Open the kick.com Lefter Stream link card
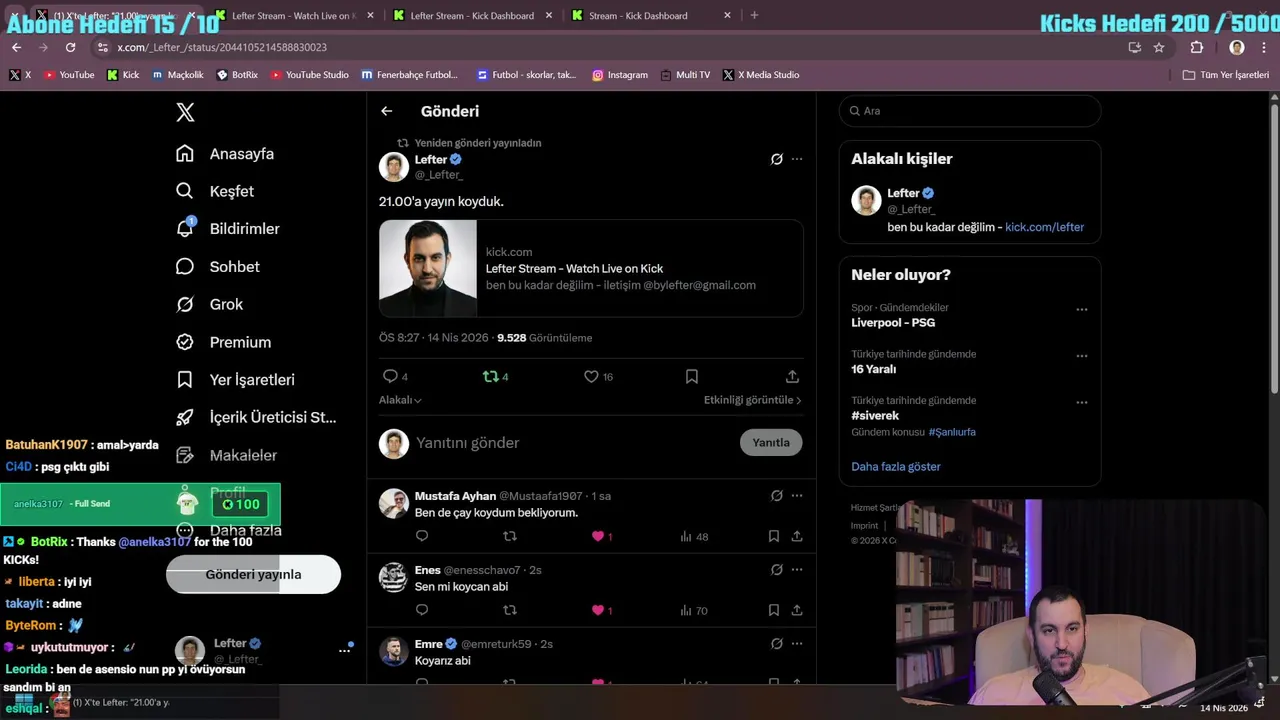This screenshot has height=720, width=1280. (x=591, y=268)
